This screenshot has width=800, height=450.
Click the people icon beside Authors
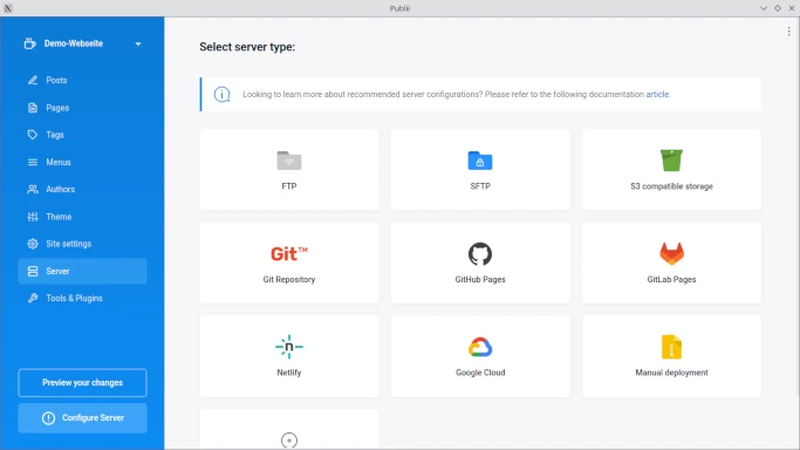tap(33, 189)
